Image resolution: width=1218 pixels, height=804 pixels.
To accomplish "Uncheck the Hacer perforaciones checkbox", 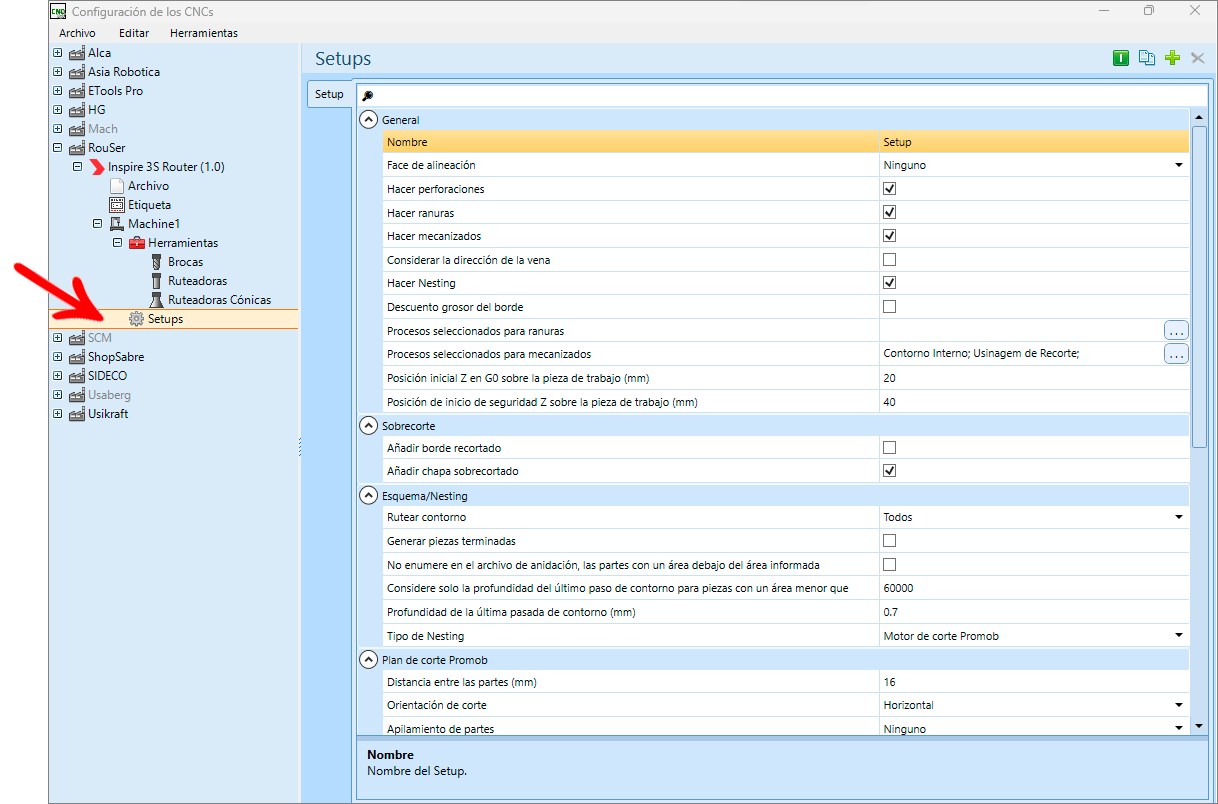I will tap(889, 189).
